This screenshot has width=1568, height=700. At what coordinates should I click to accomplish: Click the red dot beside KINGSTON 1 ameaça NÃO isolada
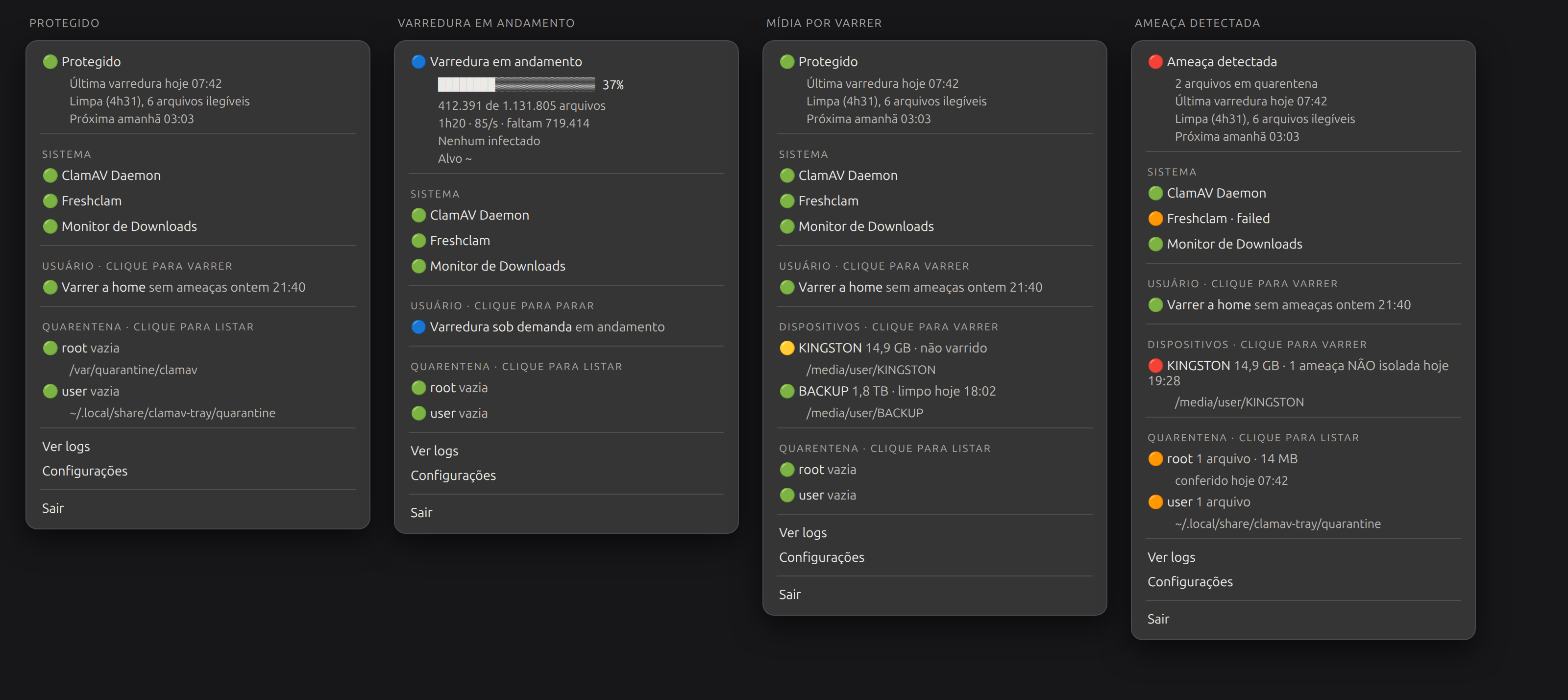point(1155,366)
